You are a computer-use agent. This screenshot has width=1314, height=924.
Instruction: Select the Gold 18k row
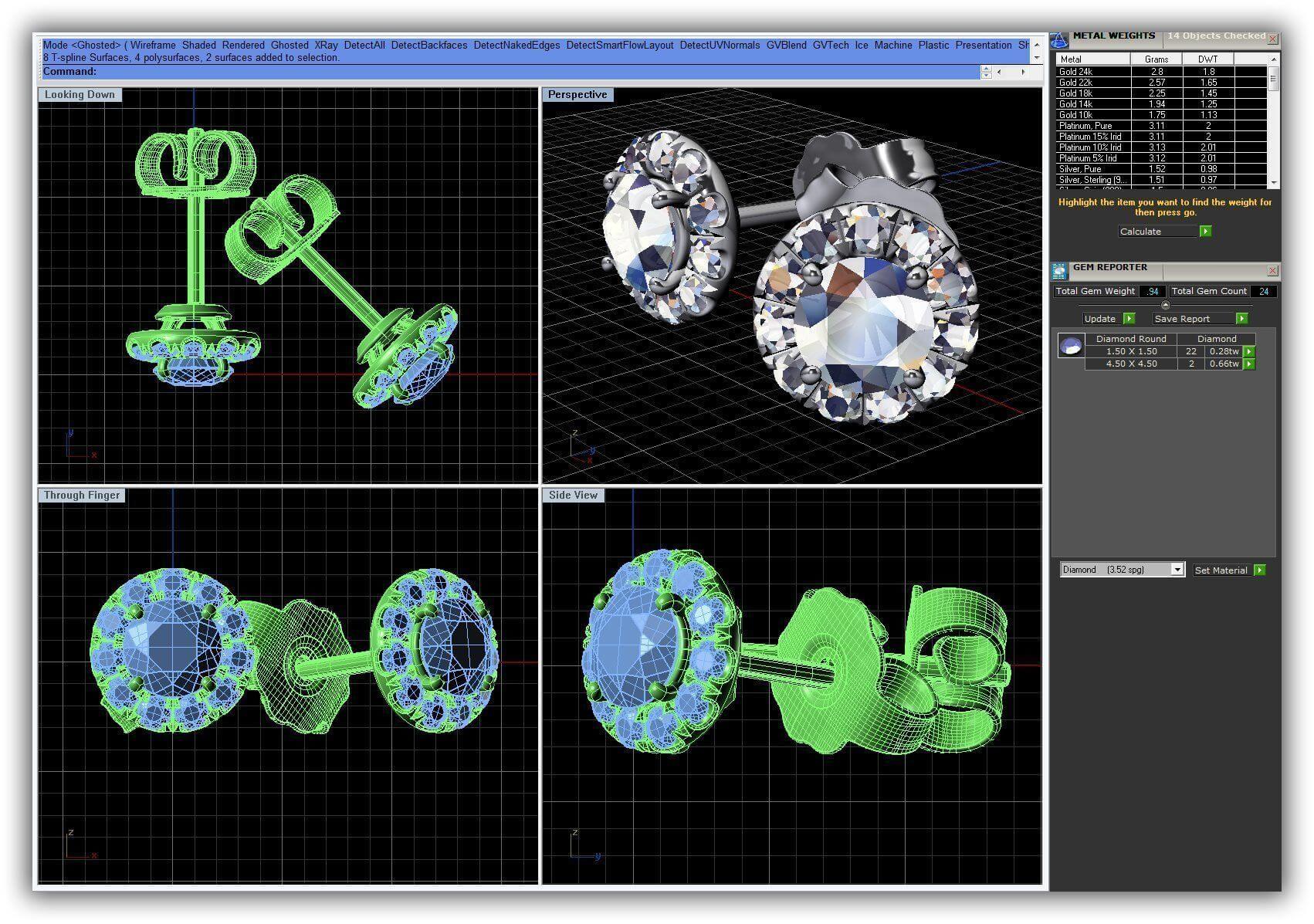tap(1092, 93)
